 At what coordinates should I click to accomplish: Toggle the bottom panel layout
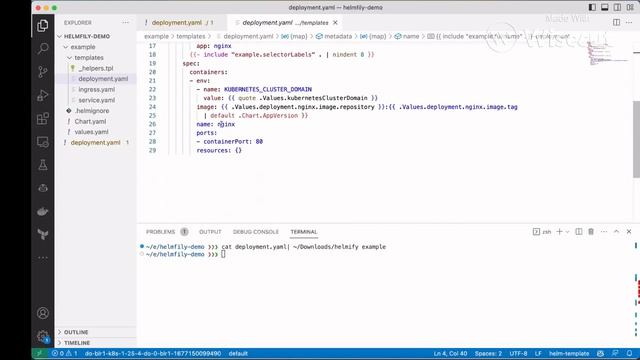(604, 7)
